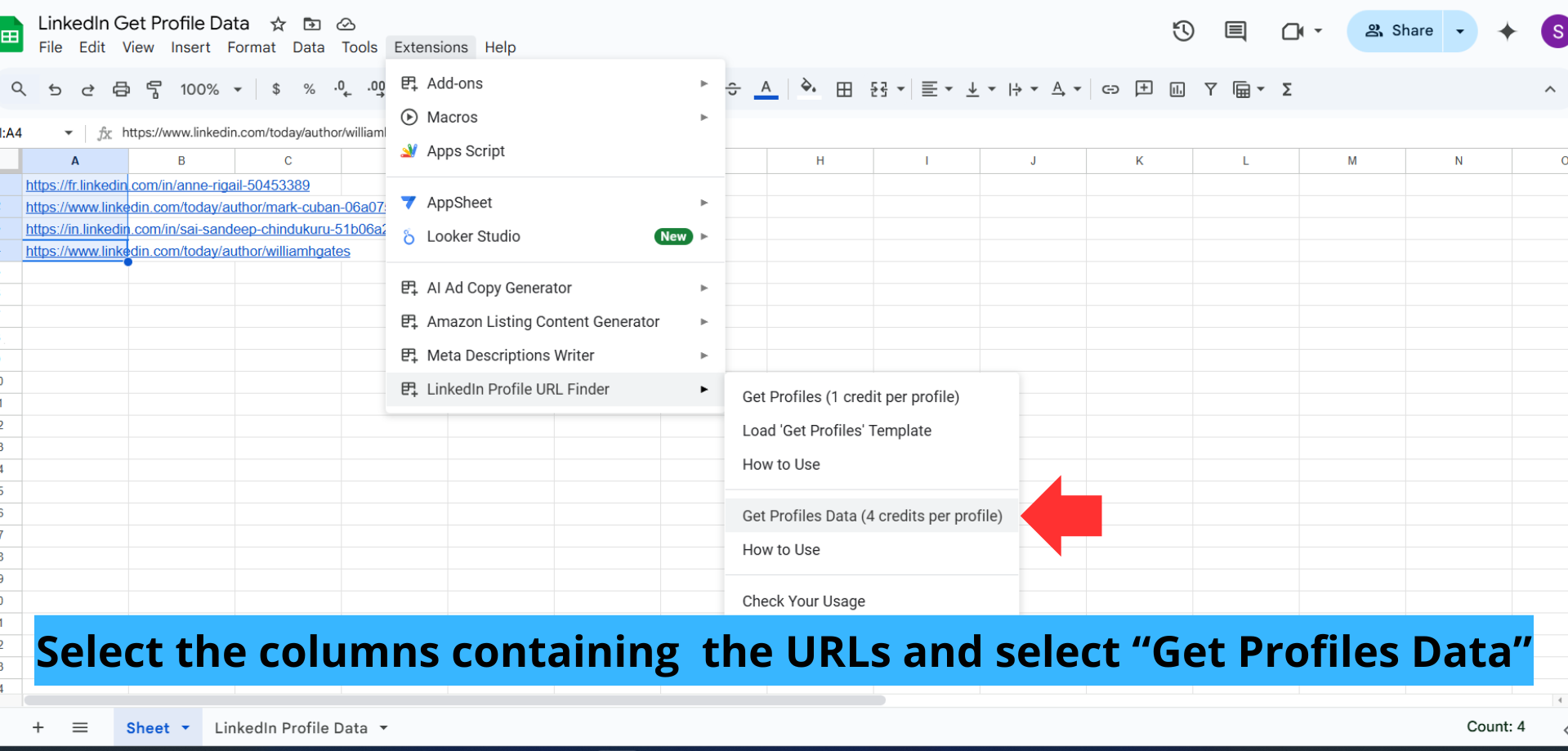Open borders tool
This screenshot has height=751, width=1568.
[x=844, y=89]
